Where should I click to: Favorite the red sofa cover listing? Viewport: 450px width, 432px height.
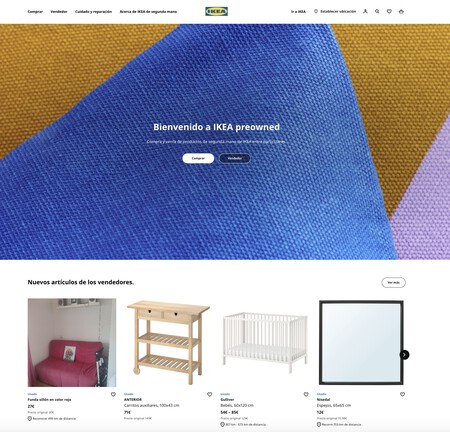[x=113, y=394]
